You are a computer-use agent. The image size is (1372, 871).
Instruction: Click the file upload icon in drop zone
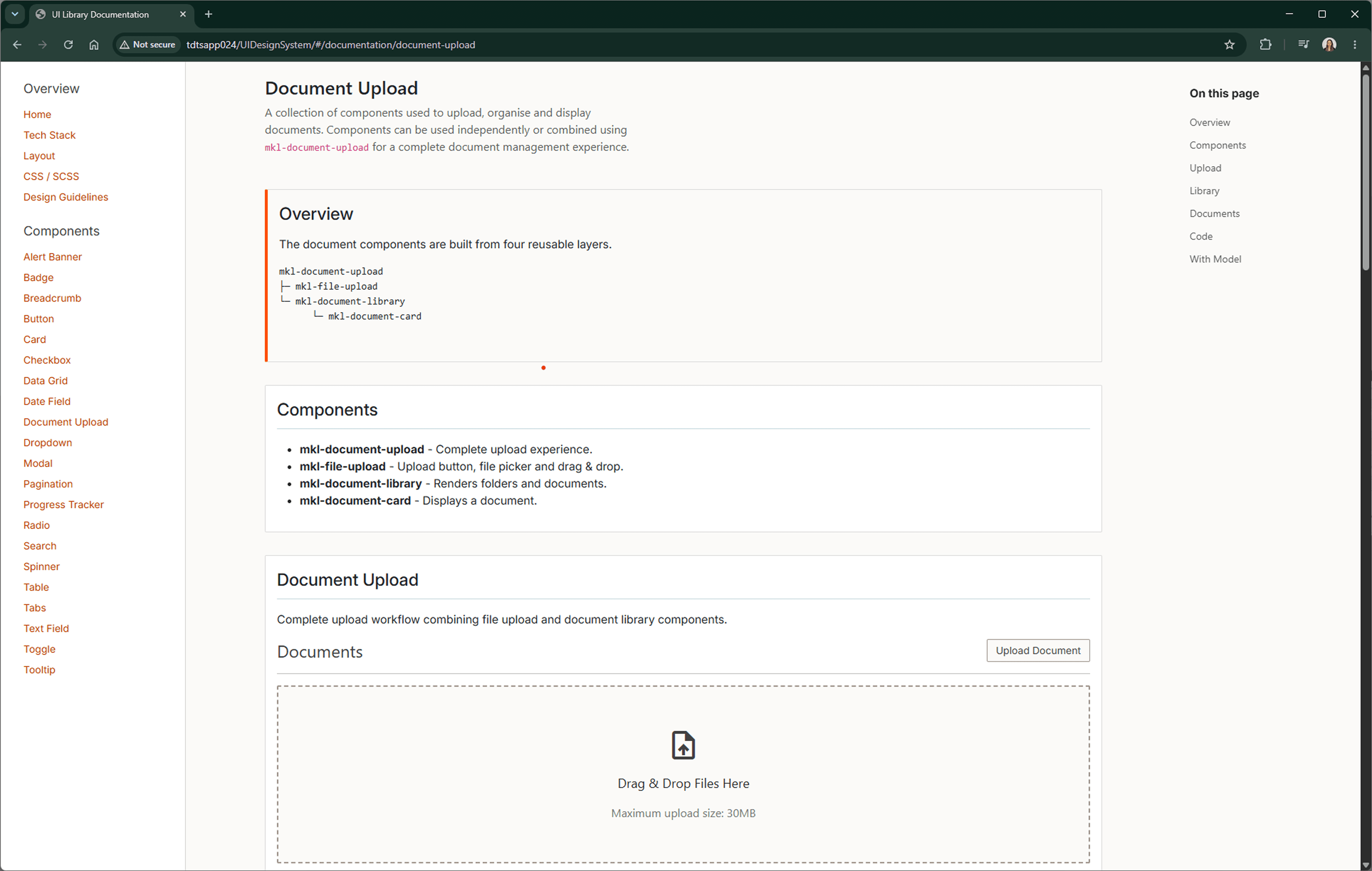click(683, 745)
